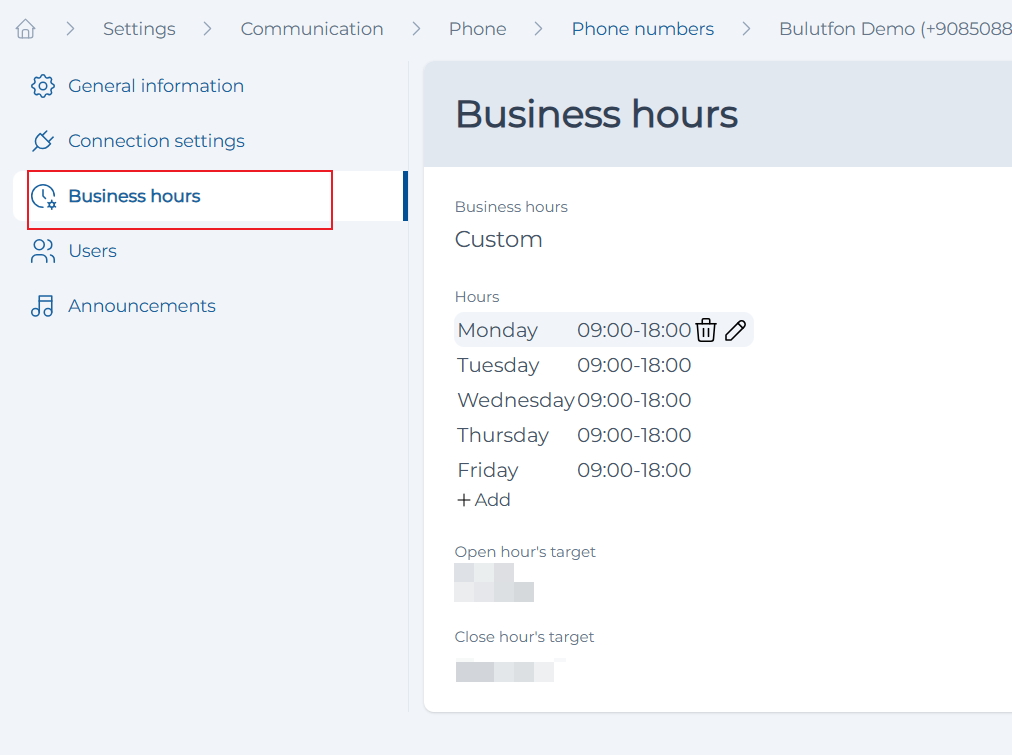Edit Monday hours with the pencil icon
This screenshot has height=755, width=1012.
coord(734,329)
